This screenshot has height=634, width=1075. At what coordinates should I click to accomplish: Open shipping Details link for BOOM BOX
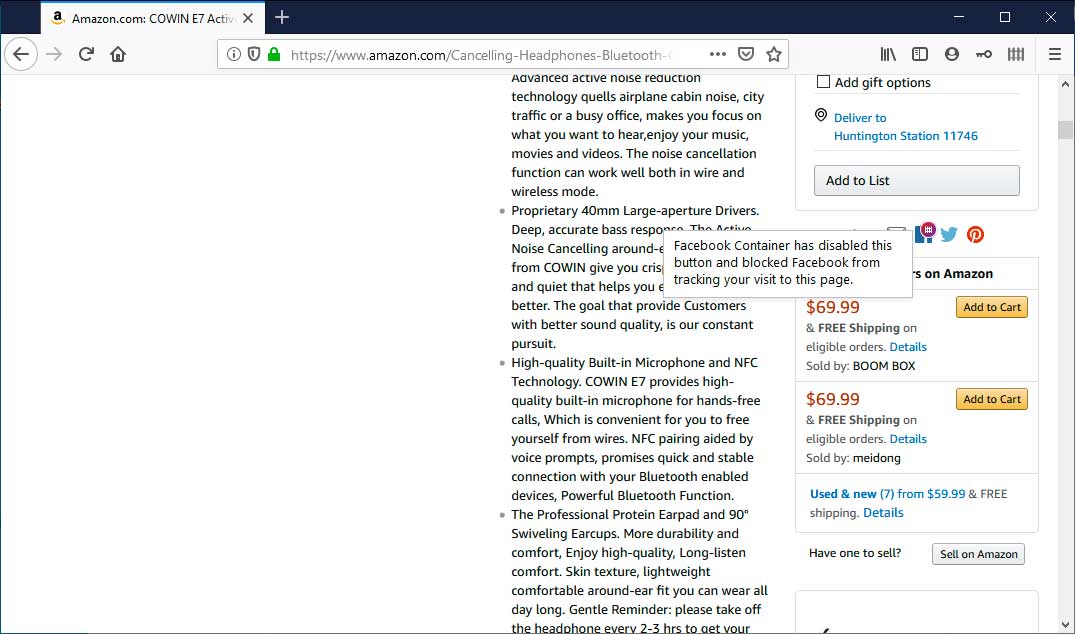908,347
